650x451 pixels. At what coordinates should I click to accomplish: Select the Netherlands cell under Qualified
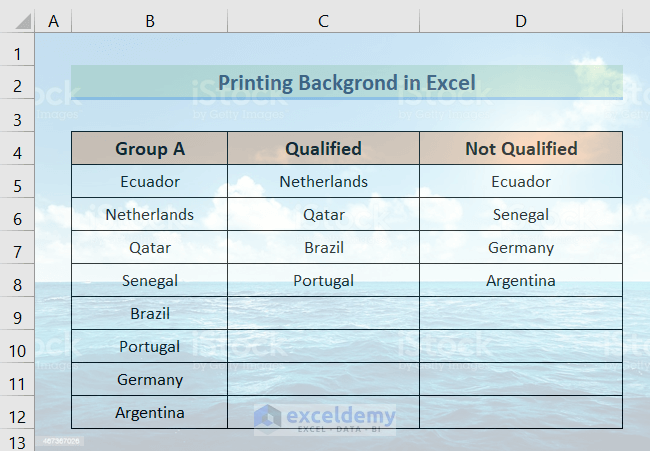pos(323,182)
